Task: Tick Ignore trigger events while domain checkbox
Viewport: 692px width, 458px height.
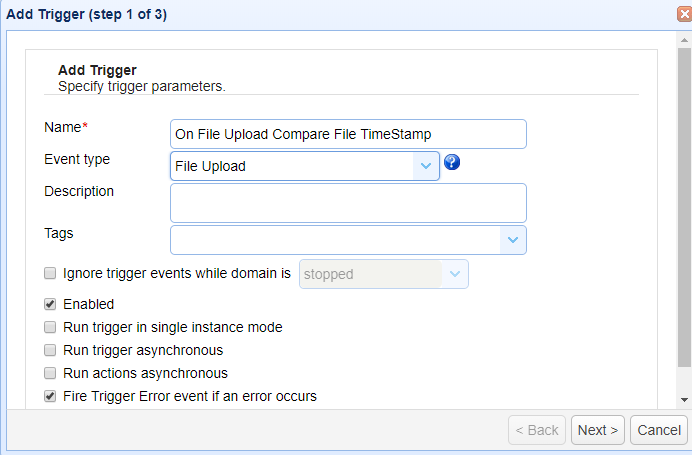Action: [x=50, y=272]
